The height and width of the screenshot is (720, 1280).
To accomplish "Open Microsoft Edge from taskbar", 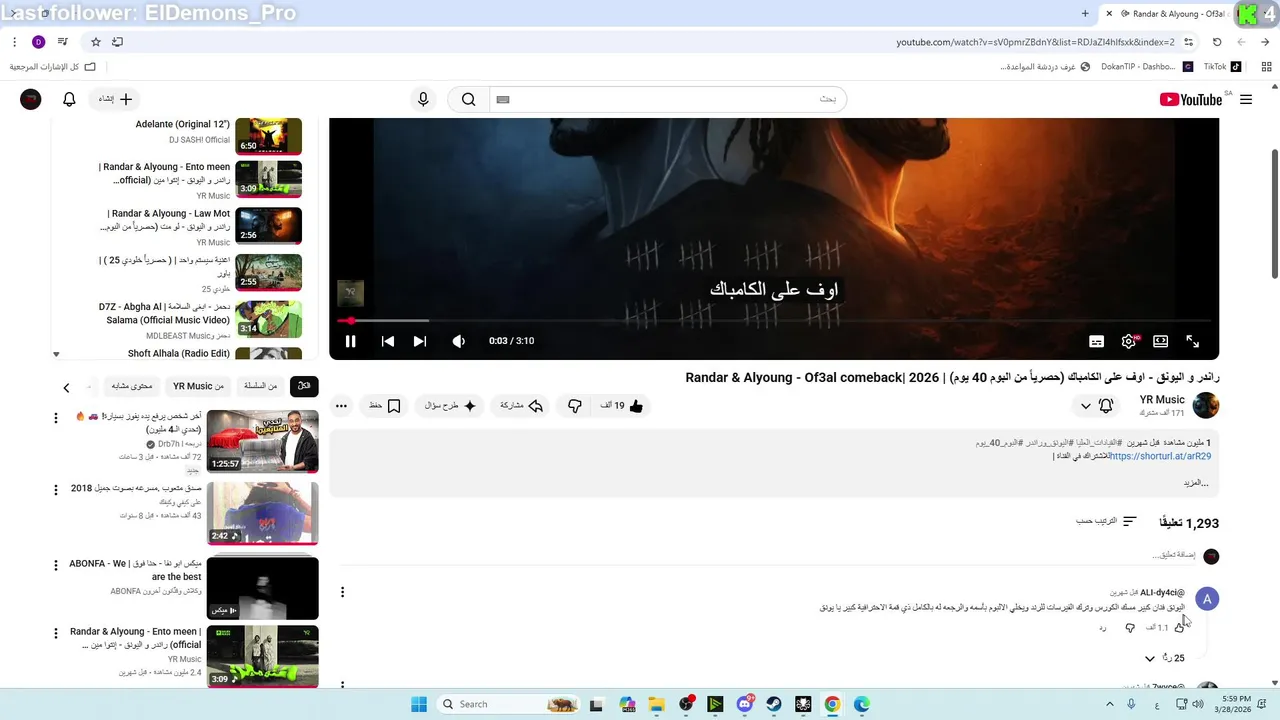I will pyautogui.click(x=862, y=704).
